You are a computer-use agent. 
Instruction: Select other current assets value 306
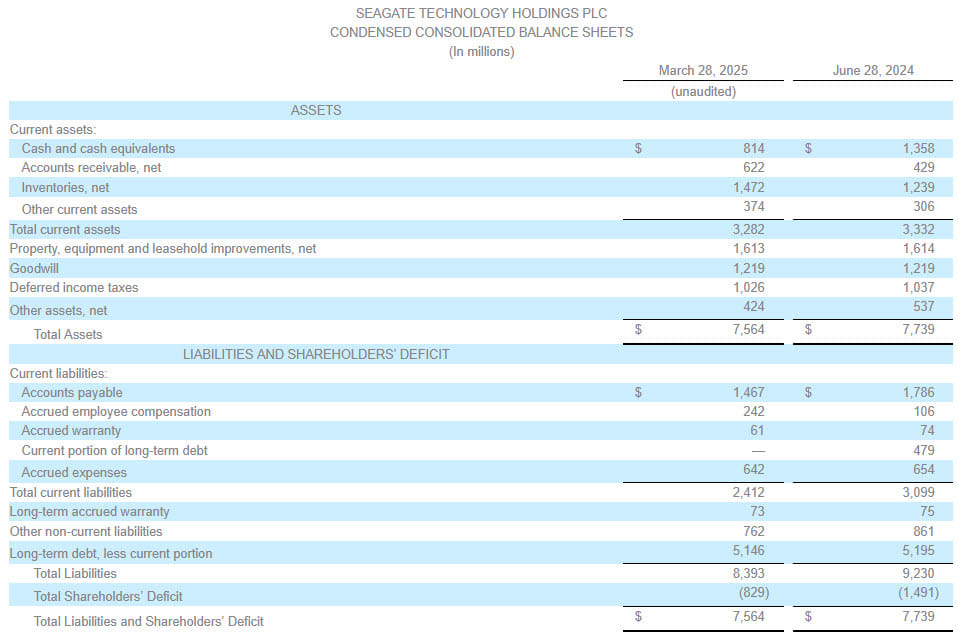924,207
